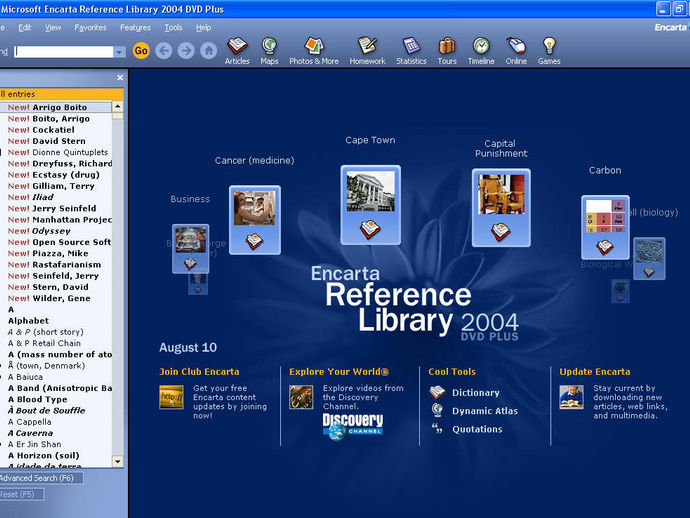Open the Help menu
This screenshot has width=690, height=518.
pos(203,28)
